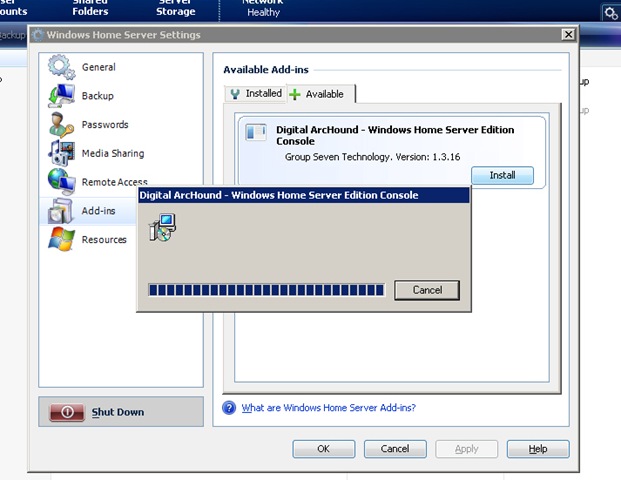The image size is (621, 480).
Task: Click OK in Settings dialog
Action: tap(324, 449)
